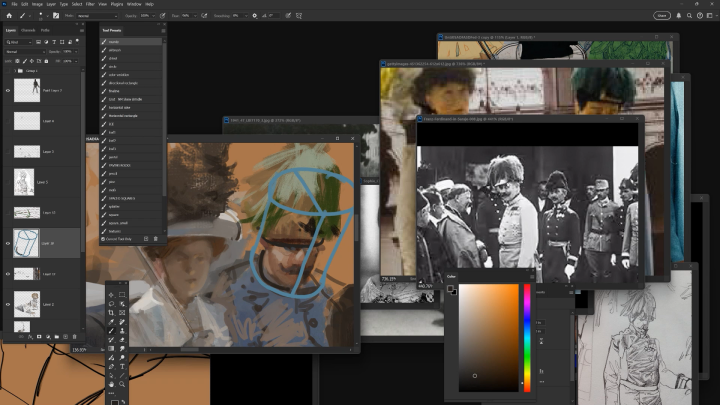Show the Layer 12 layer

click(x=8, y=213)
